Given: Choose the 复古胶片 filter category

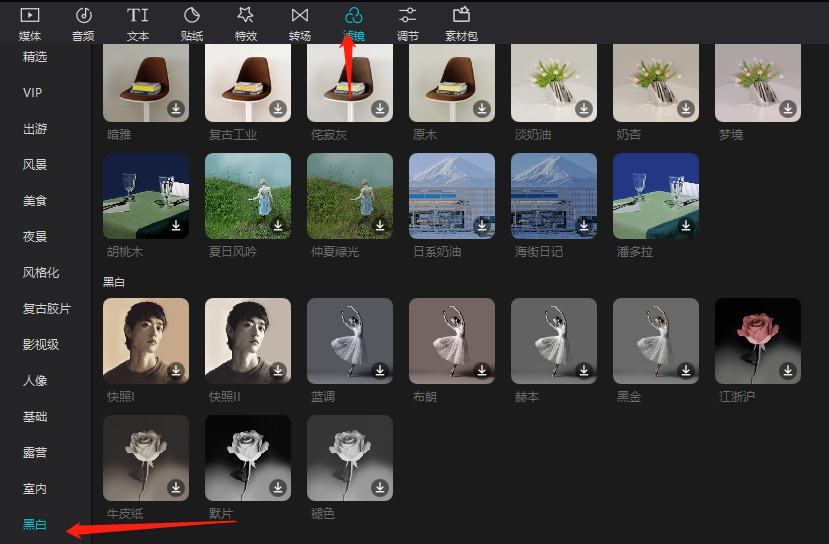Looking at the screenshot, I should coord(47,309).
